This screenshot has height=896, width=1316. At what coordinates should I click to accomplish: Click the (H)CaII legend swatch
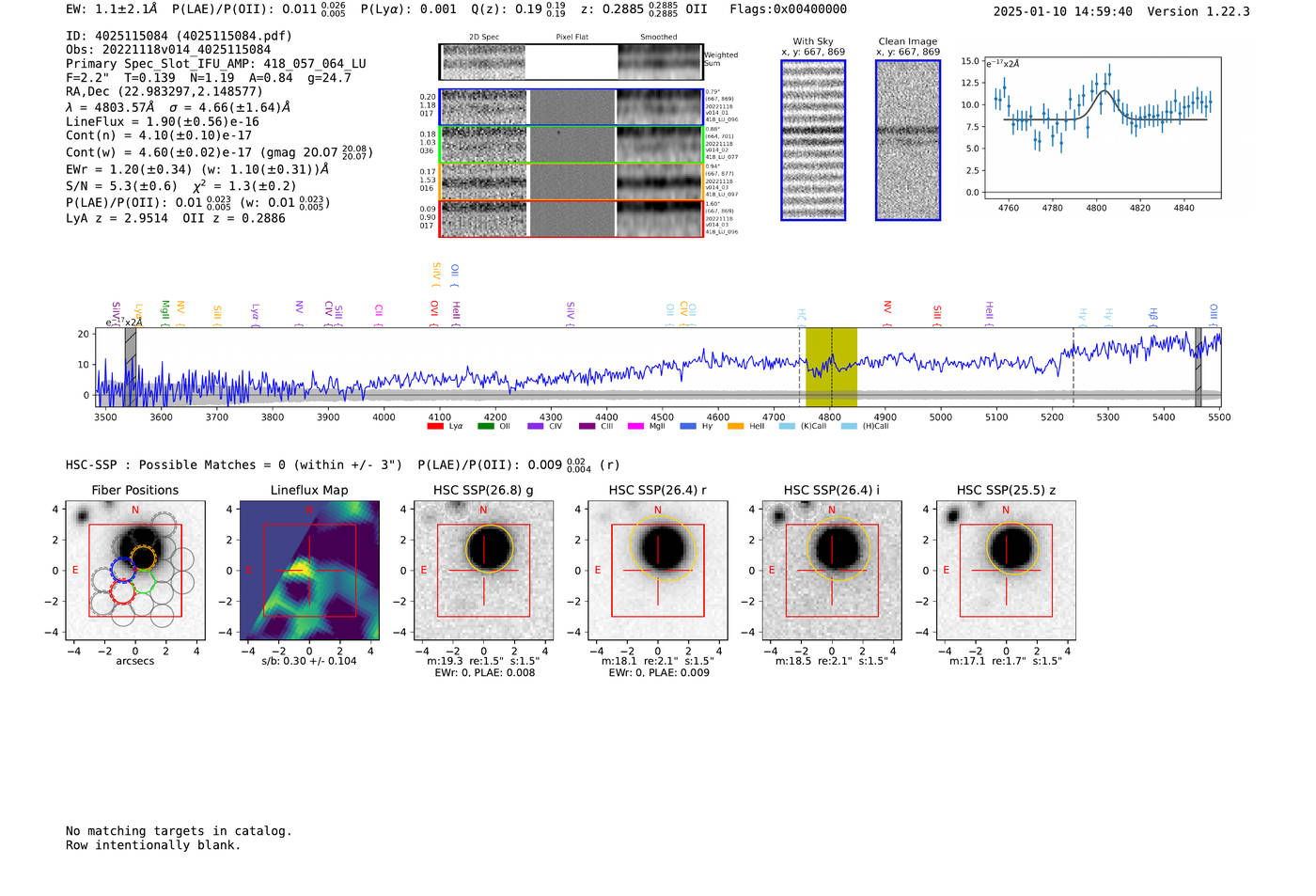[850, 427]
